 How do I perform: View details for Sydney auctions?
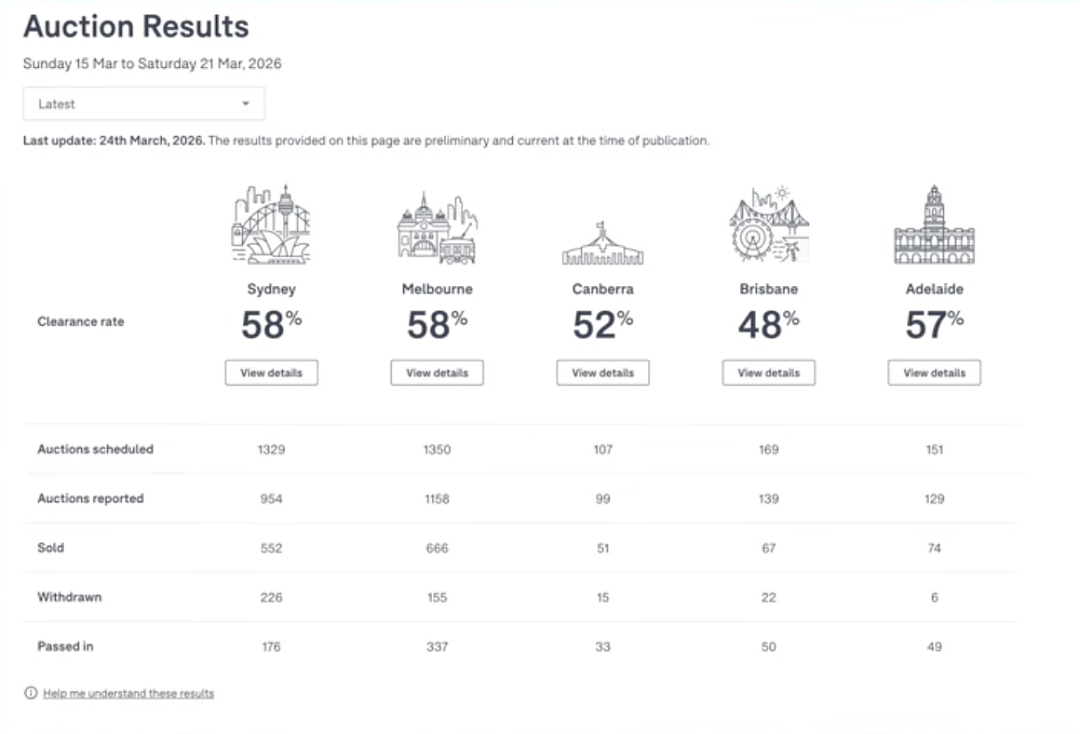click(271, 373)
